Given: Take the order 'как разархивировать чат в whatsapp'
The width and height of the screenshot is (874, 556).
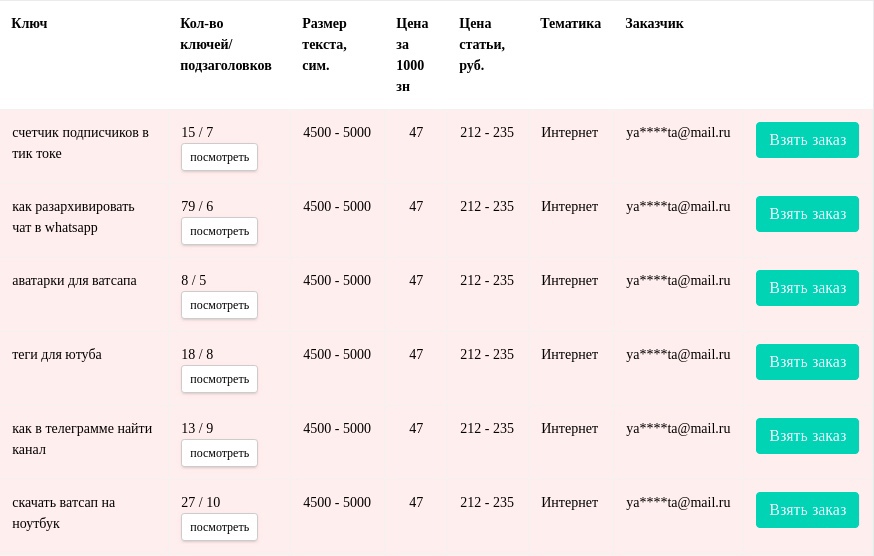Looking at the screenshot, I should coord(807,214).
